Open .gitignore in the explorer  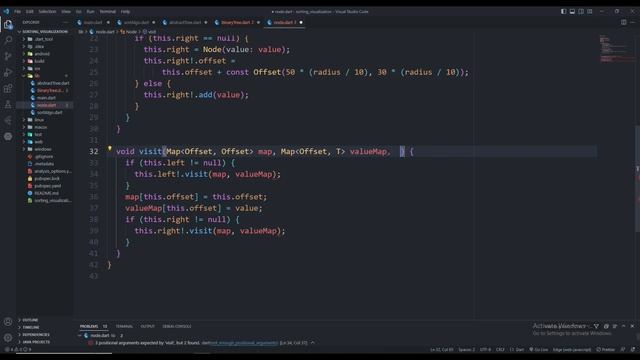coord(45,157)
